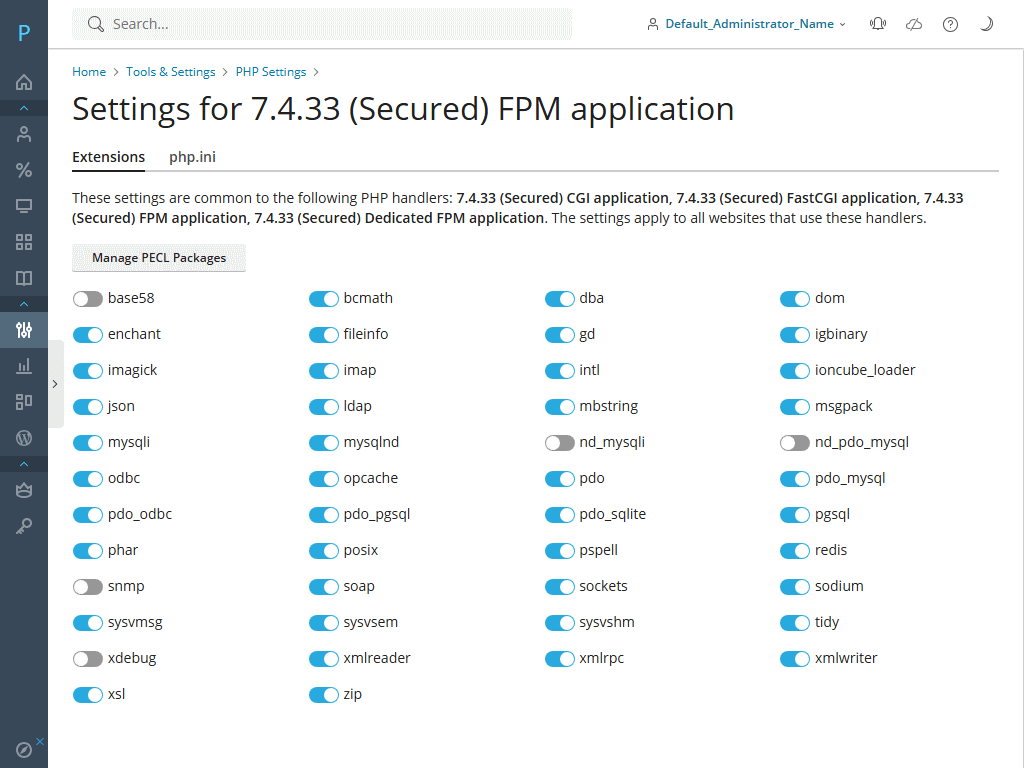Viewport: 1024px width, 768px height.
Task: Turn on the xdebug extension
Action: pyautogui.click(x=88, y=658)
